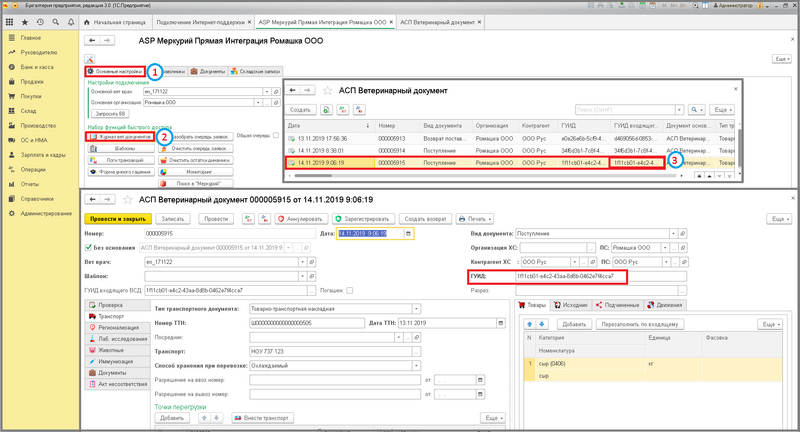Open Лаб. исследования side tab
The image size is (800, 432).
117,339
